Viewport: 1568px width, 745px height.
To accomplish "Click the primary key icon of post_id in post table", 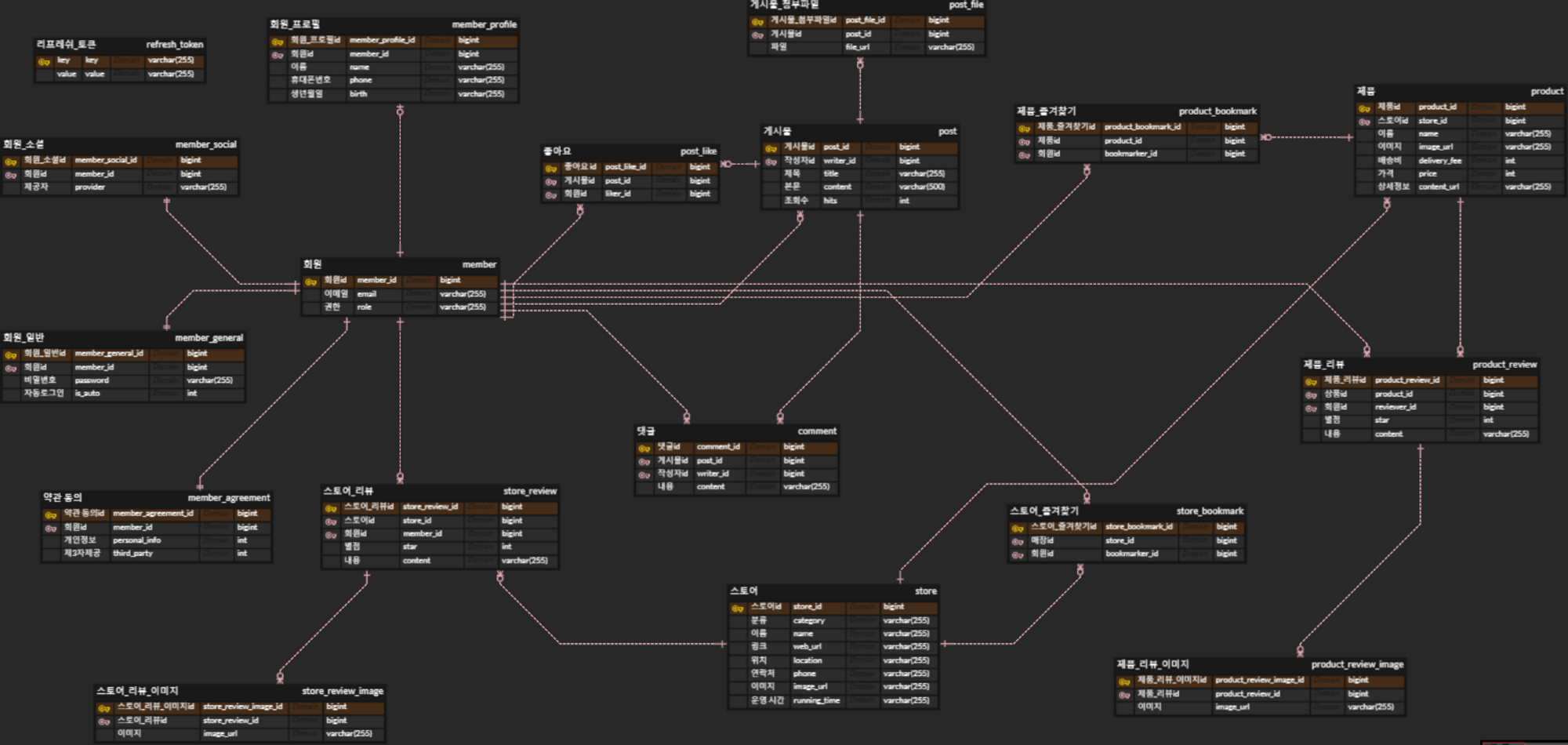I will click(x=771, y=148).
